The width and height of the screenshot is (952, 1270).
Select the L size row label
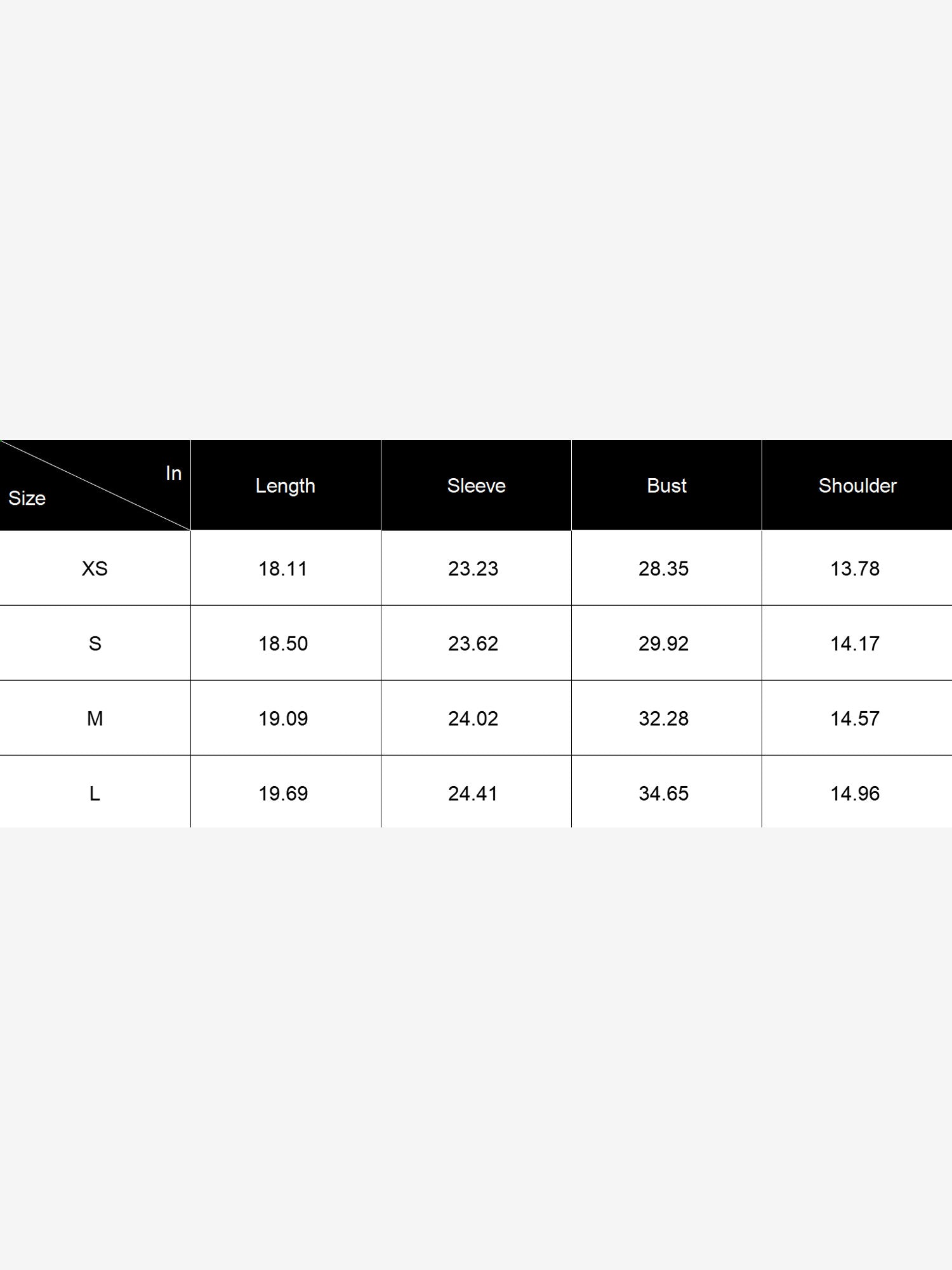tap(95, 793)
